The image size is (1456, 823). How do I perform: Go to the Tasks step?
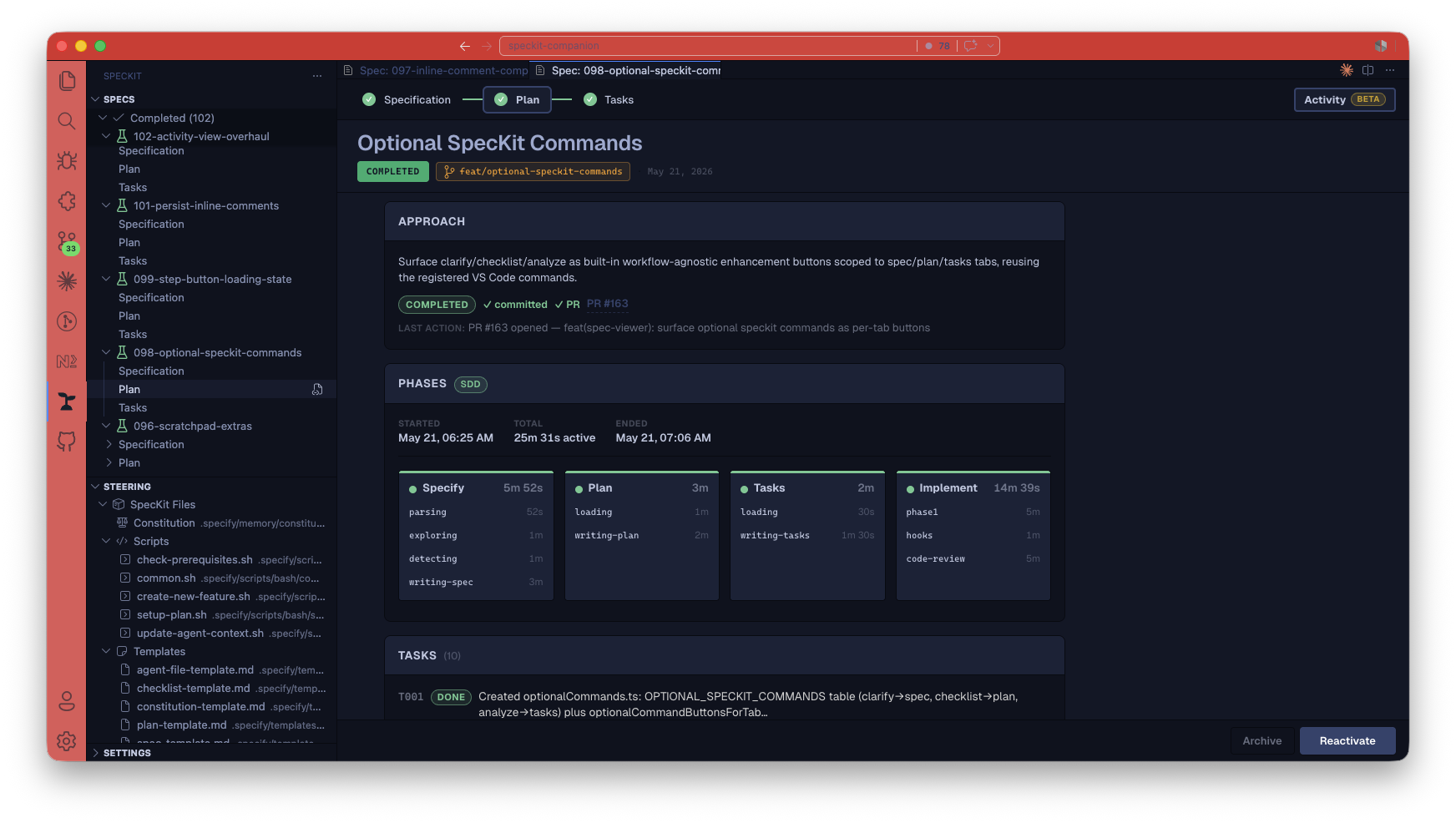point(609,99)
